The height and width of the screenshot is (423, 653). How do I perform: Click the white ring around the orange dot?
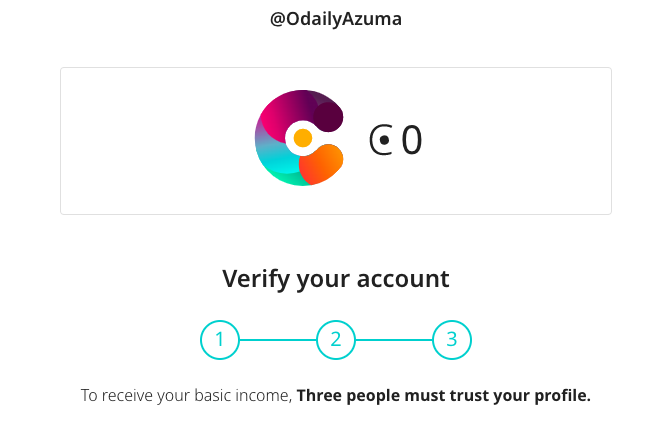292,138
